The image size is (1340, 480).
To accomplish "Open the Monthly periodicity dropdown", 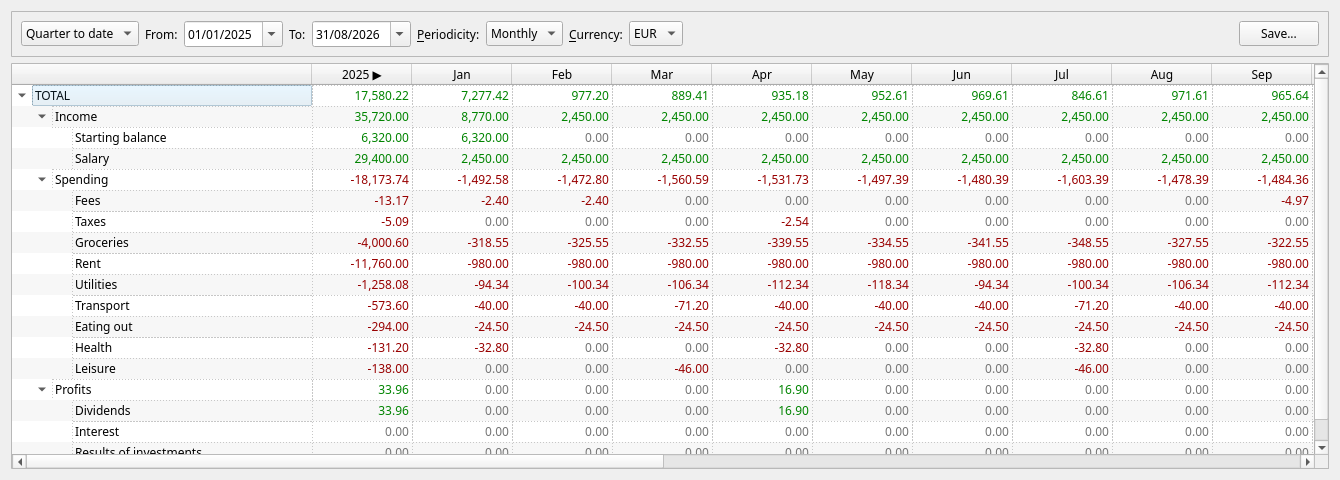I will pyautogui.click(x=524, y=33).
